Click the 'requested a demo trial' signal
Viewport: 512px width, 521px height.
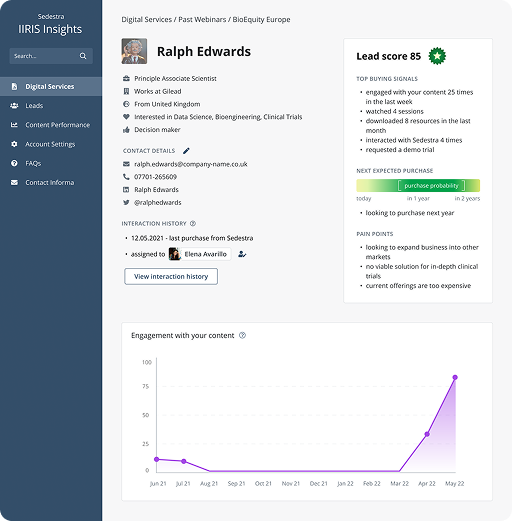(x=400, y=150)
